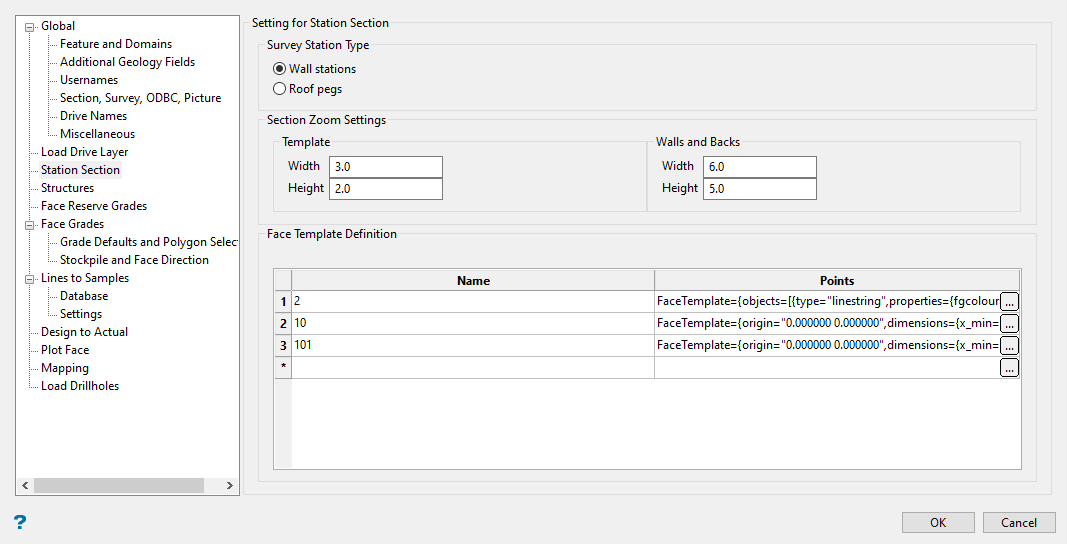The width and height of the screenshot is (1067, 544).
Task: Select the Load Drillholes tree item
Action: click(79, 386)
